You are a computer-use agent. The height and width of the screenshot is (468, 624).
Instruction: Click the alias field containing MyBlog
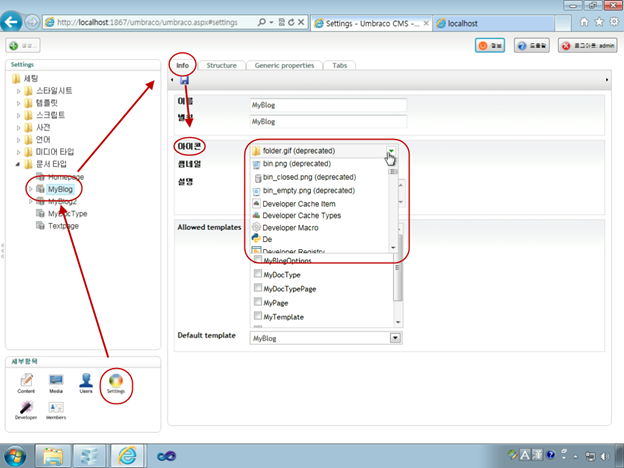pos(328,121)
